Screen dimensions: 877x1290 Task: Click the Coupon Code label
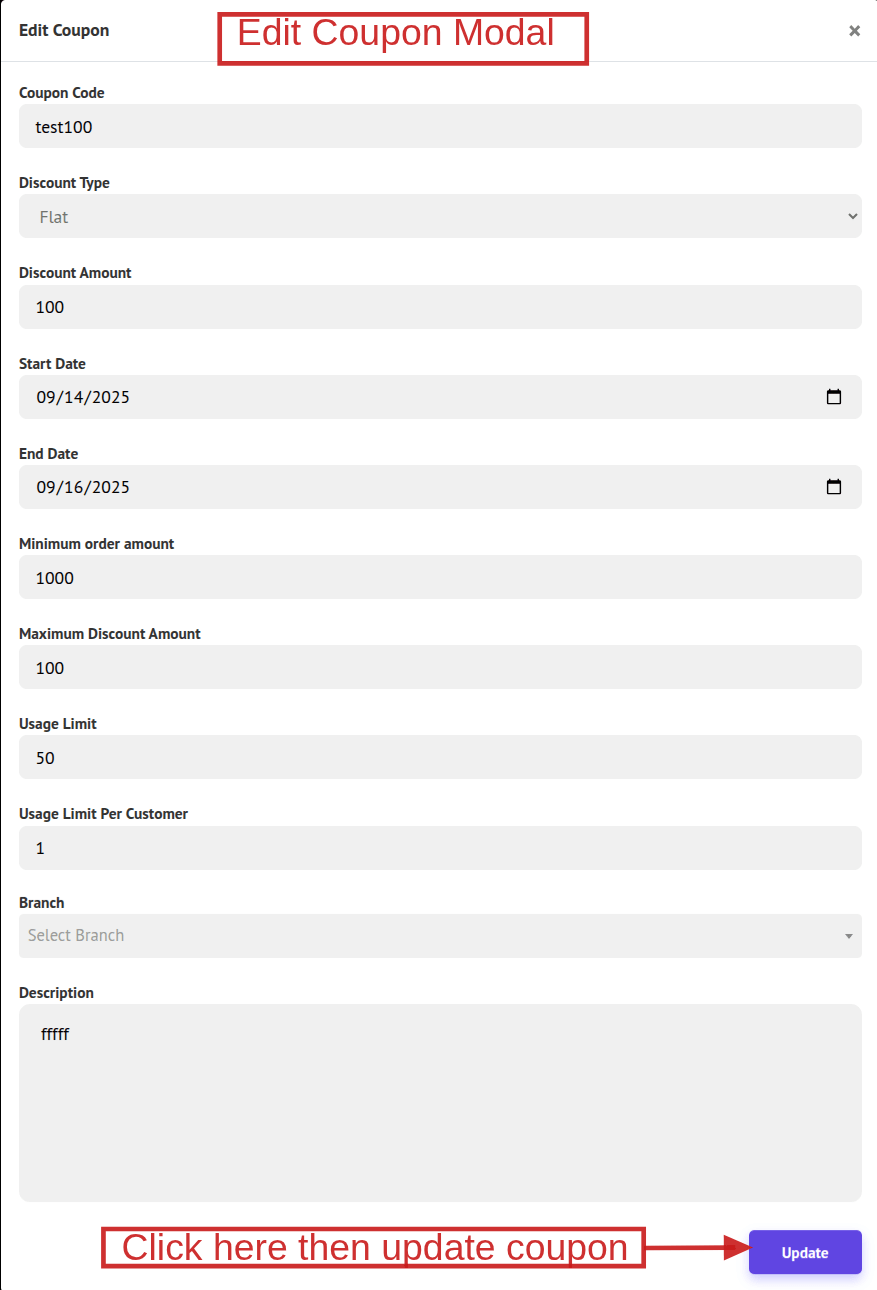[62, 93]
